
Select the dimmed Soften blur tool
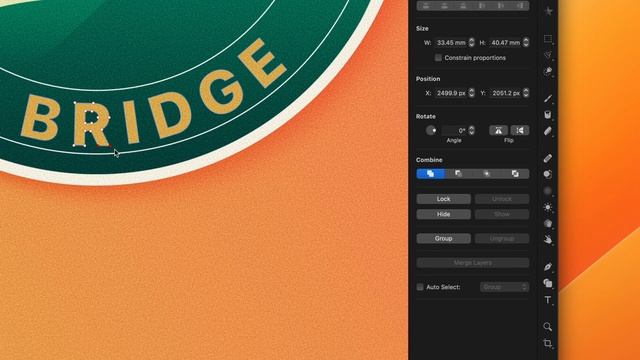(x=548, y=191)
